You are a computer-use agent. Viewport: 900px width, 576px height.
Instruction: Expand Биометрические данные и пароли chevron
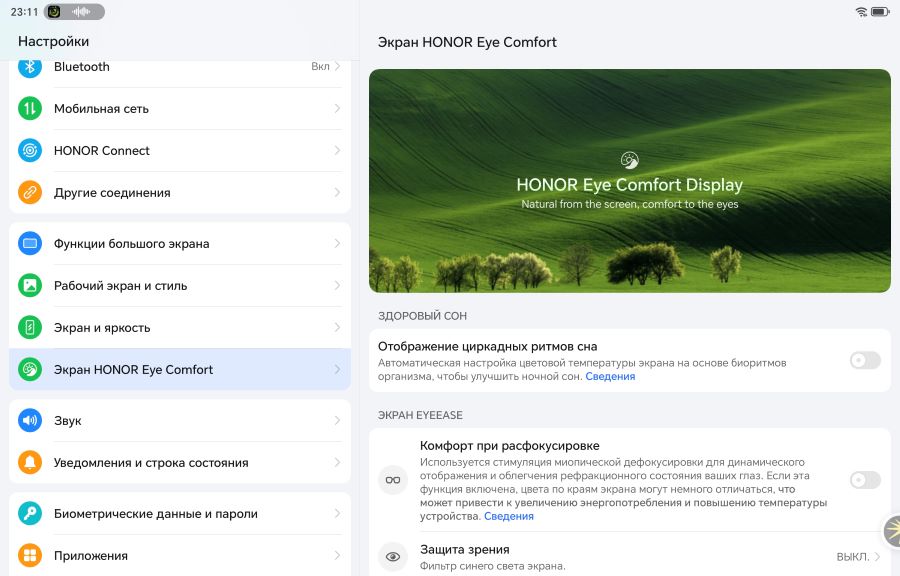point(338,513)
